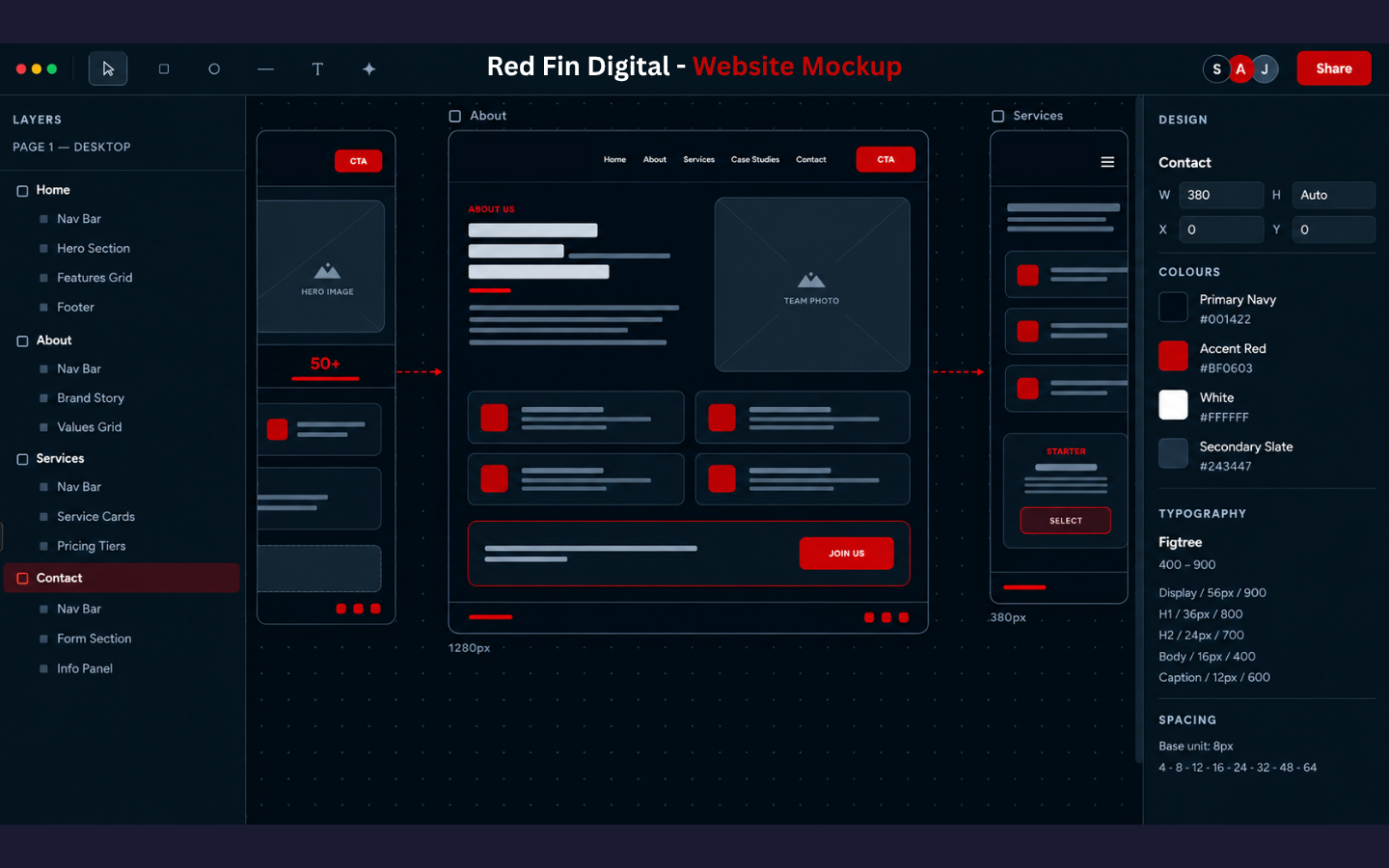Click the Y position input field

click(x=1334, y=230)
